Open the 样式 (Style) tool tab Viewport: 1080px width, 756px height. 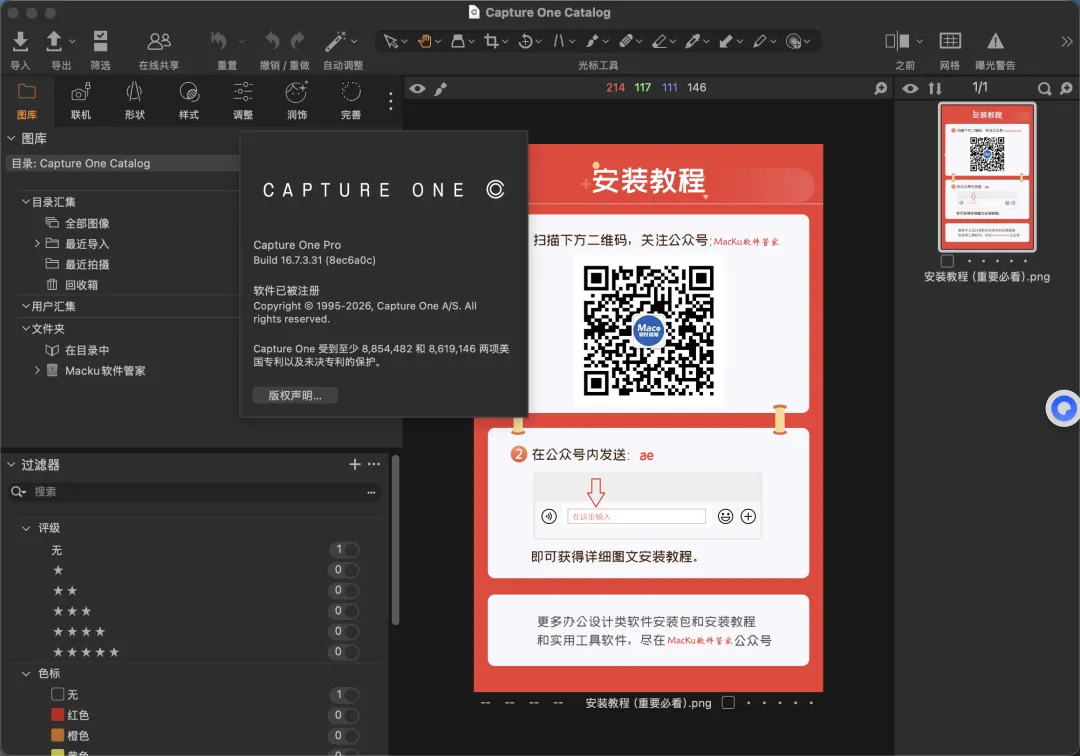(x=188, y=100)
